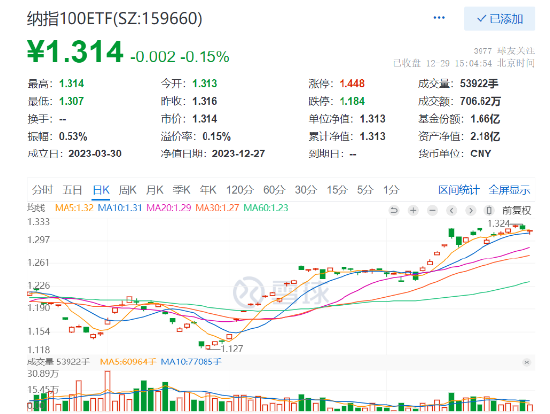Open the 前复权 price adjustment dropdown

click(x=517, y=211)
